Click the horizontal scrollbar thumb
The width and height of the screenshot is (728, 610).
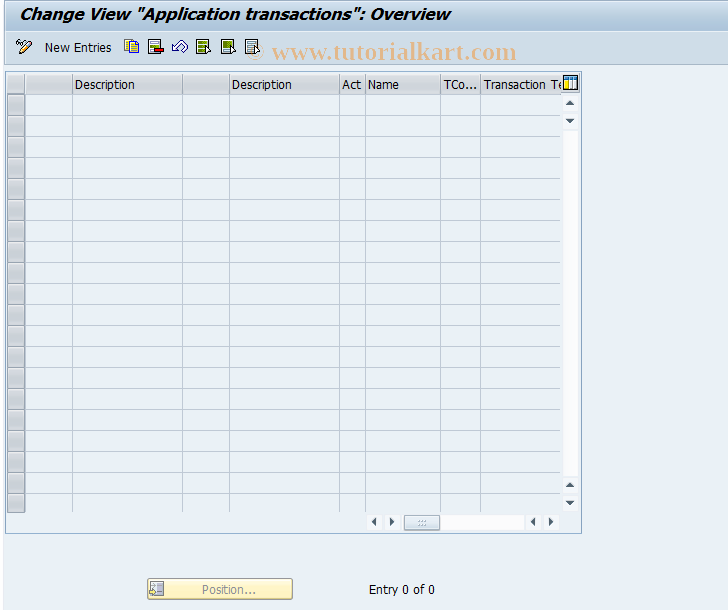coord(422,523)
